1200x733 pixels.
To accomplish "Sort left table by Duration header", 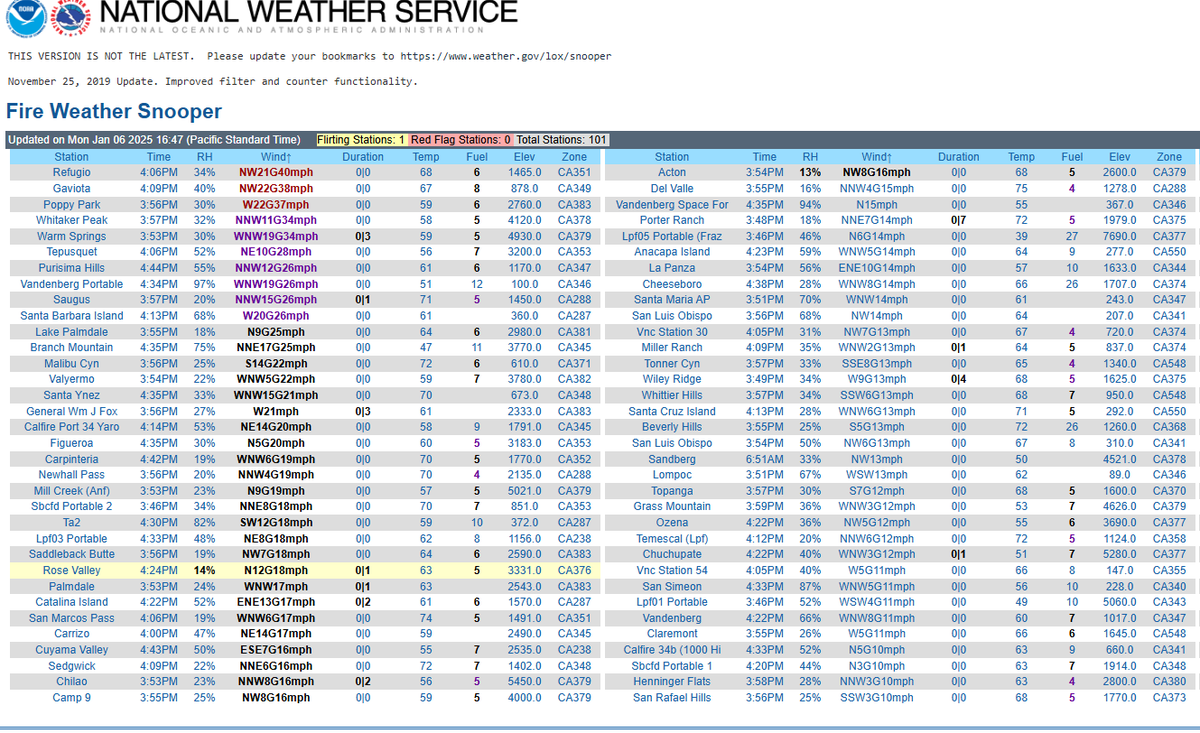I will pyautogui.click(x=363, y=157).
